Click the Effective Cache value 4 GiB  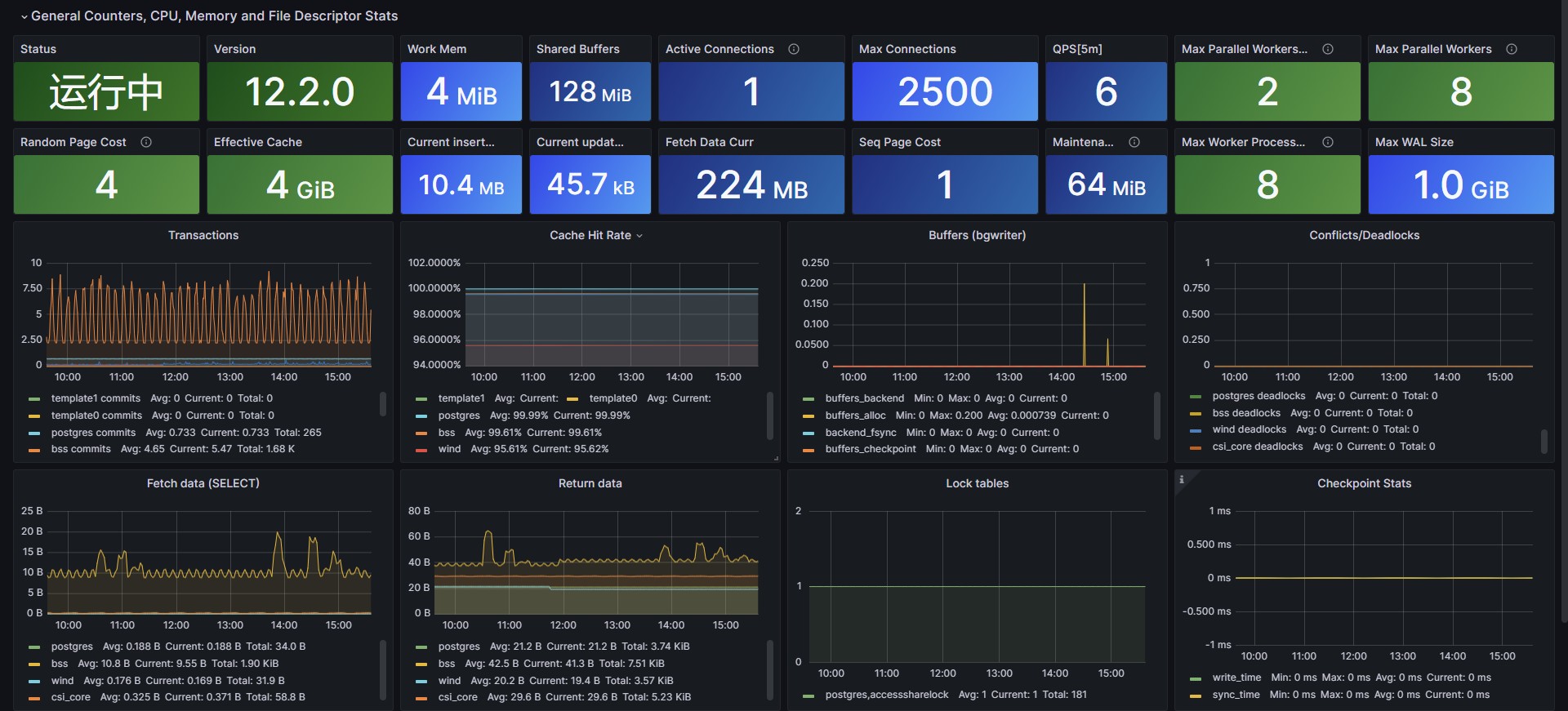(x=300, y=184)
